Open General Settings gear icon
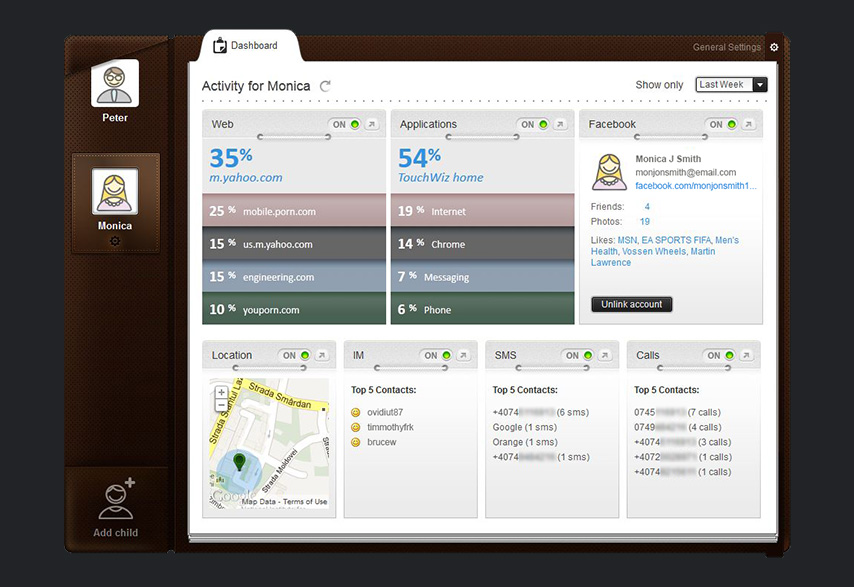854x587 pixels. tap(774, 47)
